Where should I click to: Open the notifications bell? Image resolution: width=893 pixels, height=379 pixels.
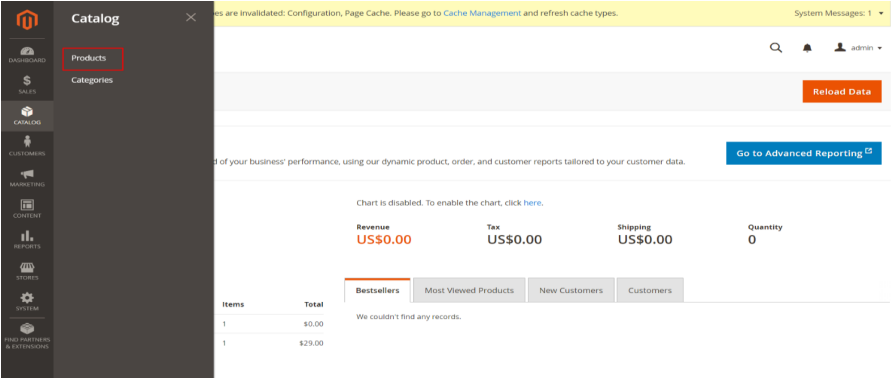(807, 48)
